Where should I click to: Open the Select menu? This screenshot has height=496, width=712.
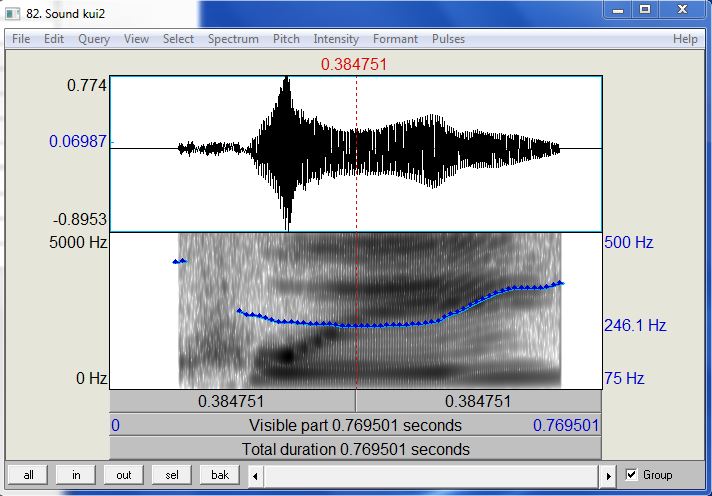point(178,39)
